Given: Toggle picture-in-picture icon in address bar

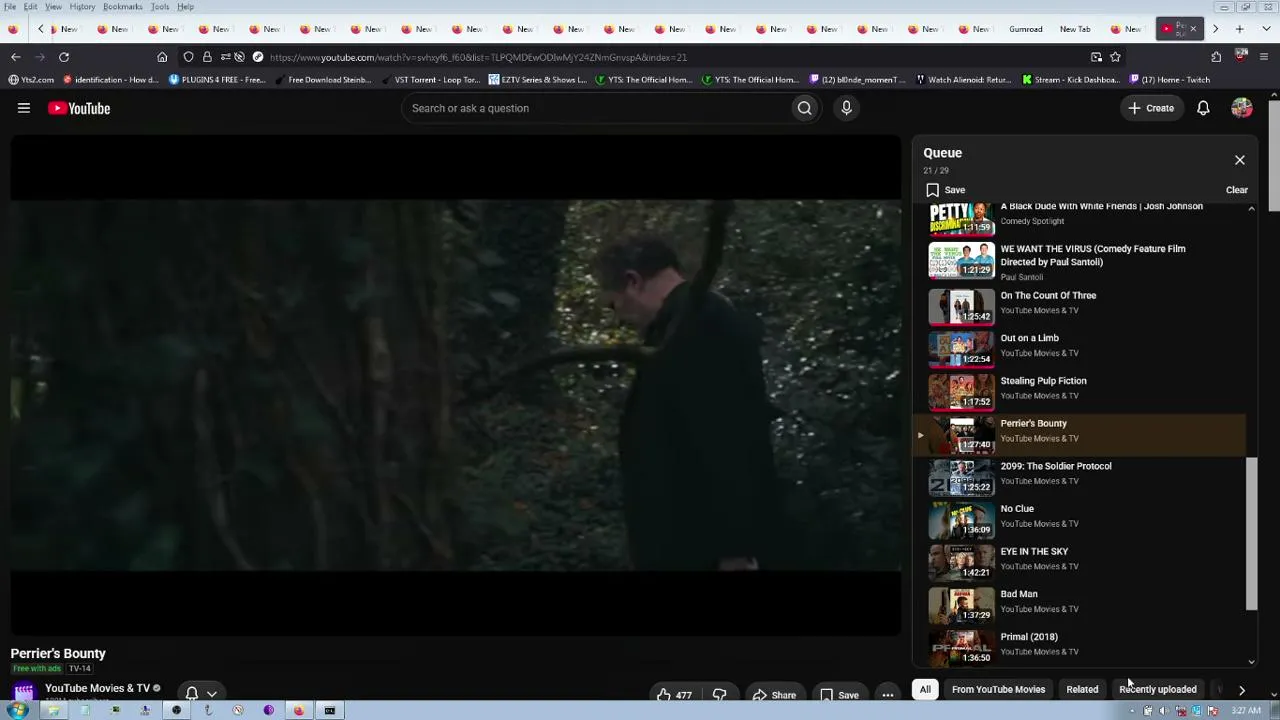Looking at the screenshot, I should pyautogui.click(x=1096, y=57).
